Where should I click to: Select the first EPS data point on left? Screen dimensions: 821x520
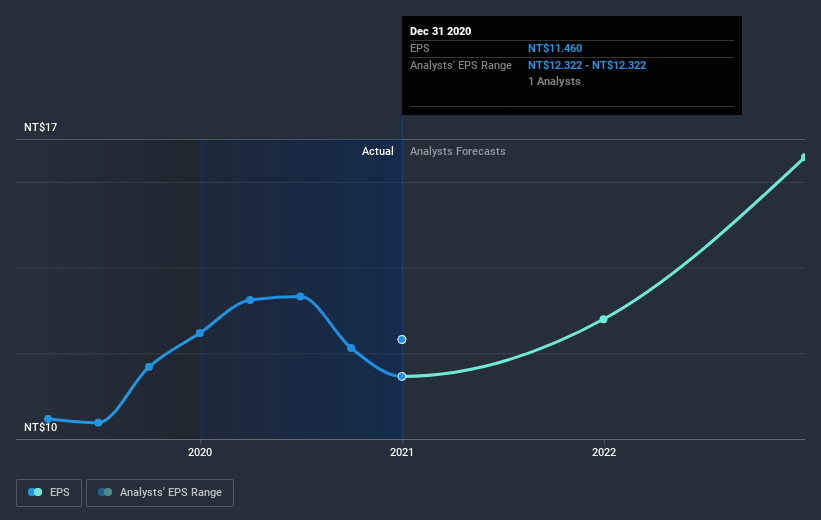coord(48,418)
